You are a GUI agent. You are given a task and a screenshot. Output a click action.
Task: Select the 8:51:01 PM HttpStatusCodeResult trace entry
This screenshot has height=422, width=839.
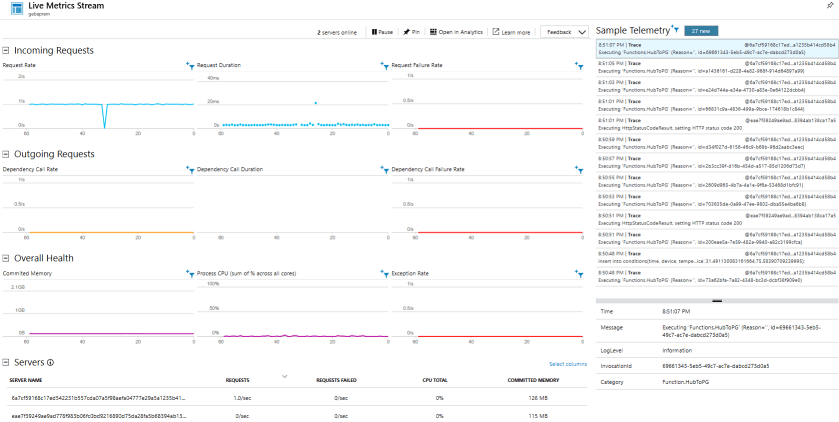(x=716, y=121)
